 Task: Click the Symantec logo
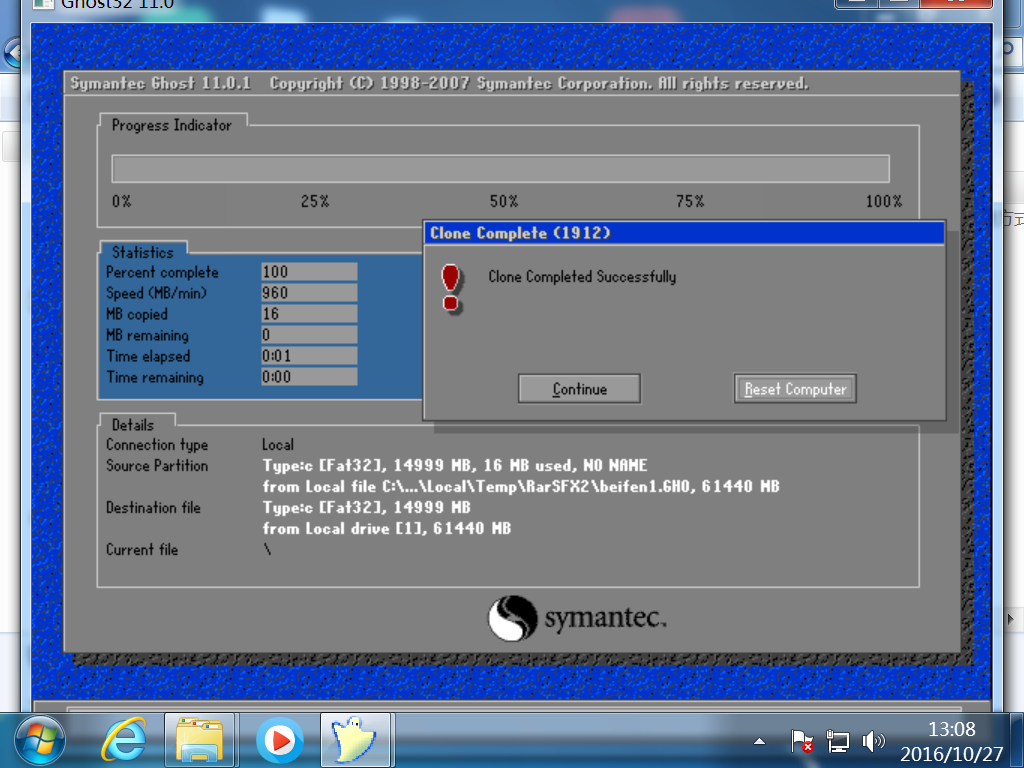(x=577, y=618)
